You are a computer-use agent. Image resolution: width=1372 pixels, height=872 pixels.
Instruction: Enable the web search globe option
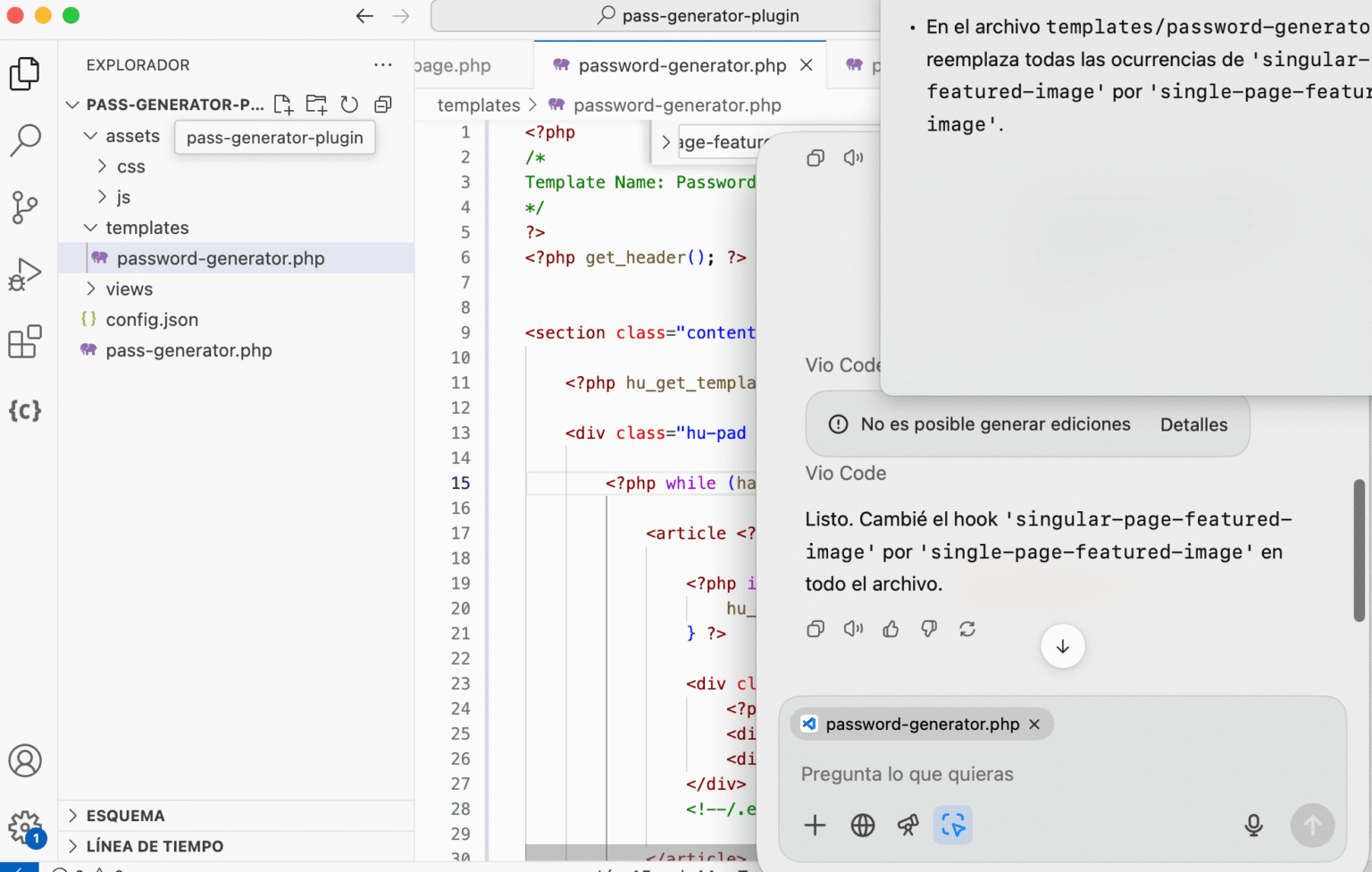click(x=862, y=825)
